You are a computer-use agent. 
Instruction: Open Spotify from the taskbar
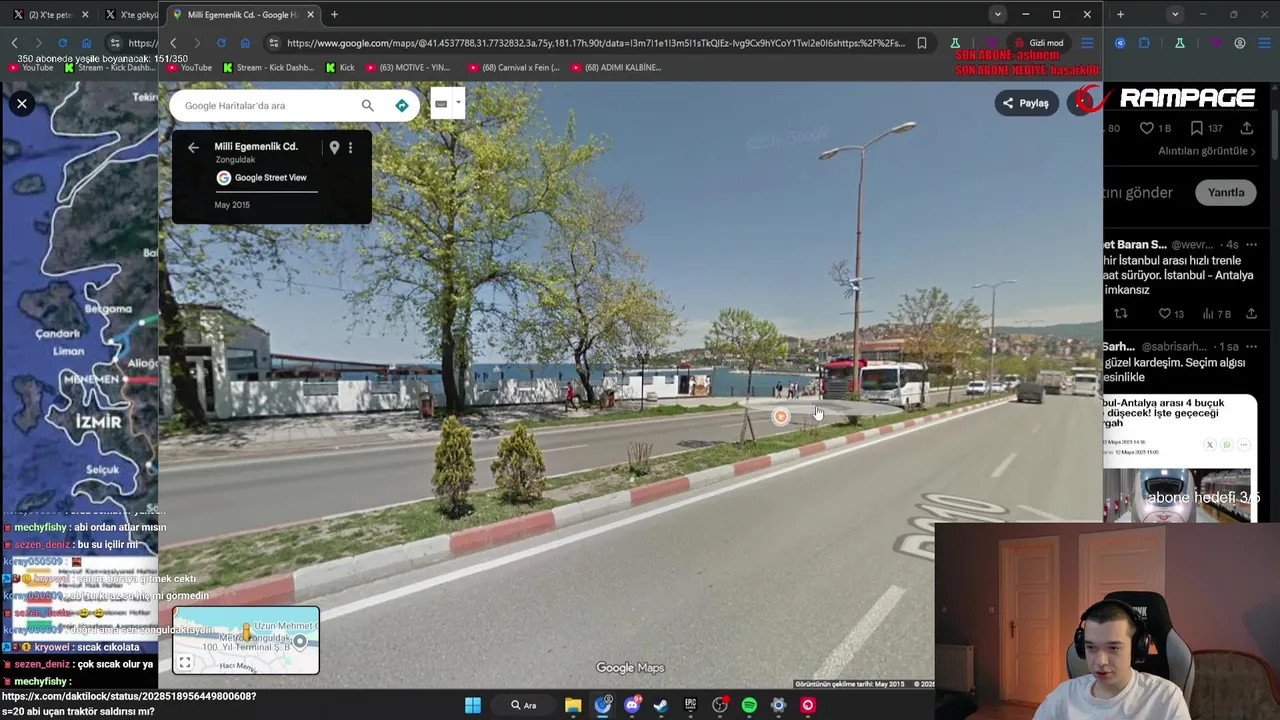(x=749, y=705)
